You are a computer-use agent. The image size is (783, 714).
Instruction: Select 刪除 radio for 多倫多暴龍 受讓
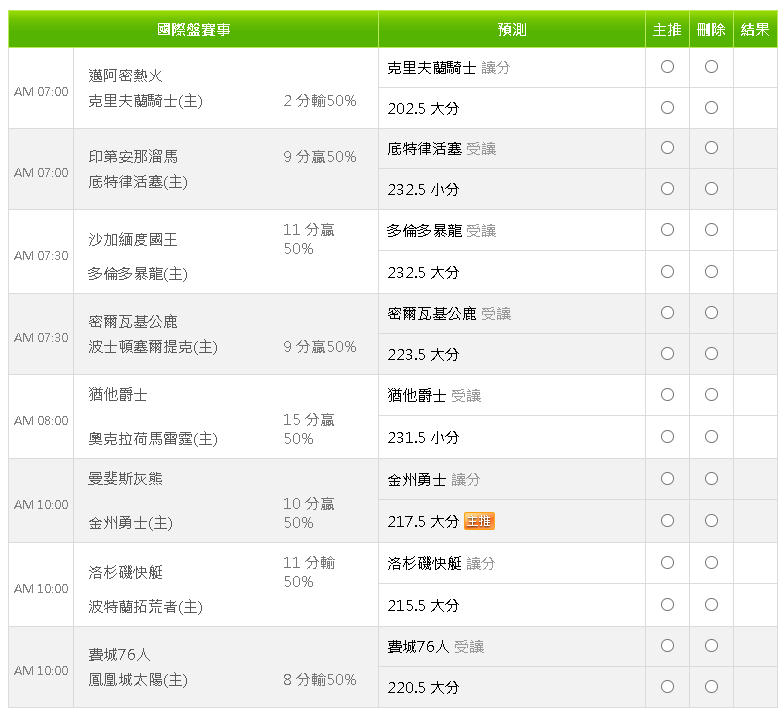click(x=711, y=229)
